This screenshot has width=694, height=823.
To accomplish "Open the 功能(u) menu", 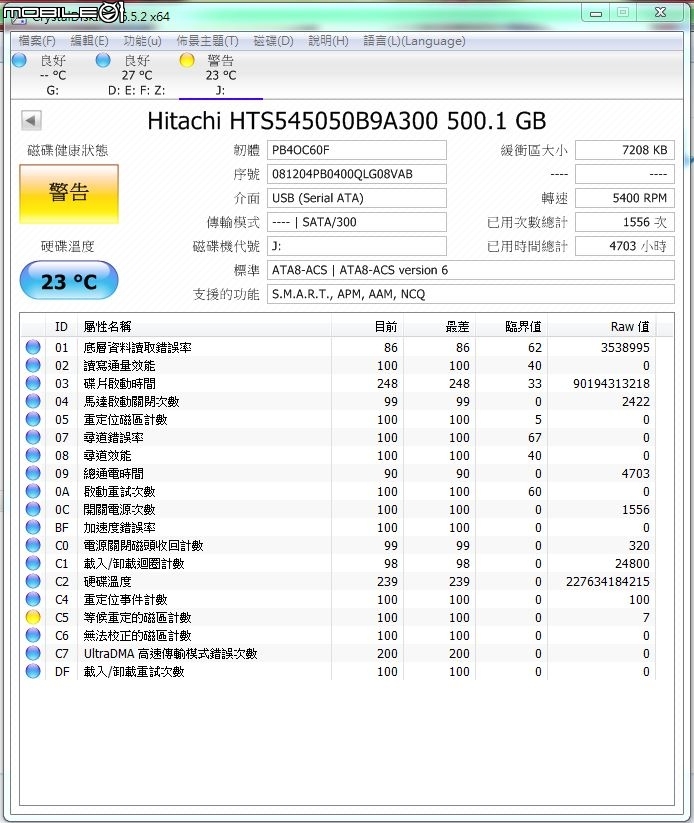I will tap(142, 41).
